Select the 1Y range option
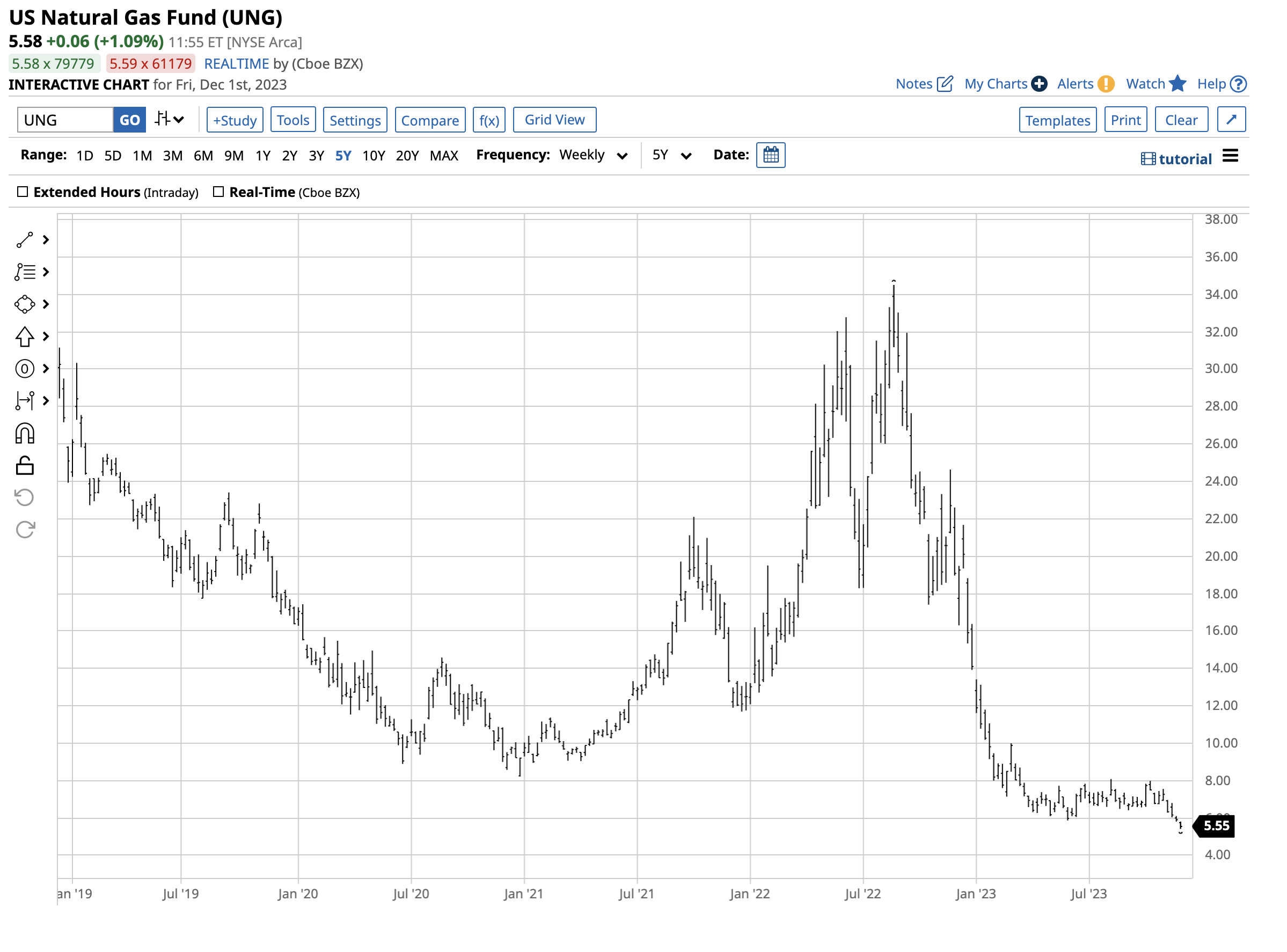Screen dimensions: 1287x952 point(263,156)
